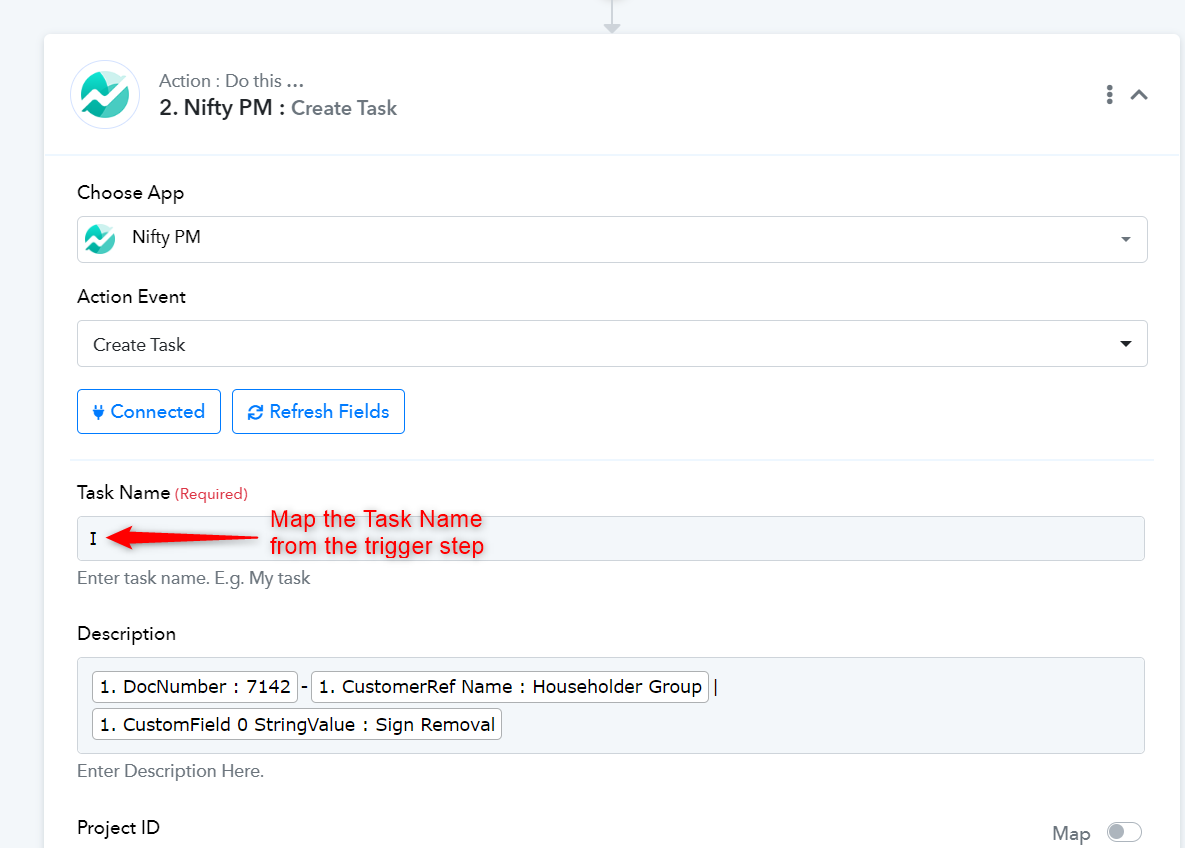Click the Project ID label

119,828
